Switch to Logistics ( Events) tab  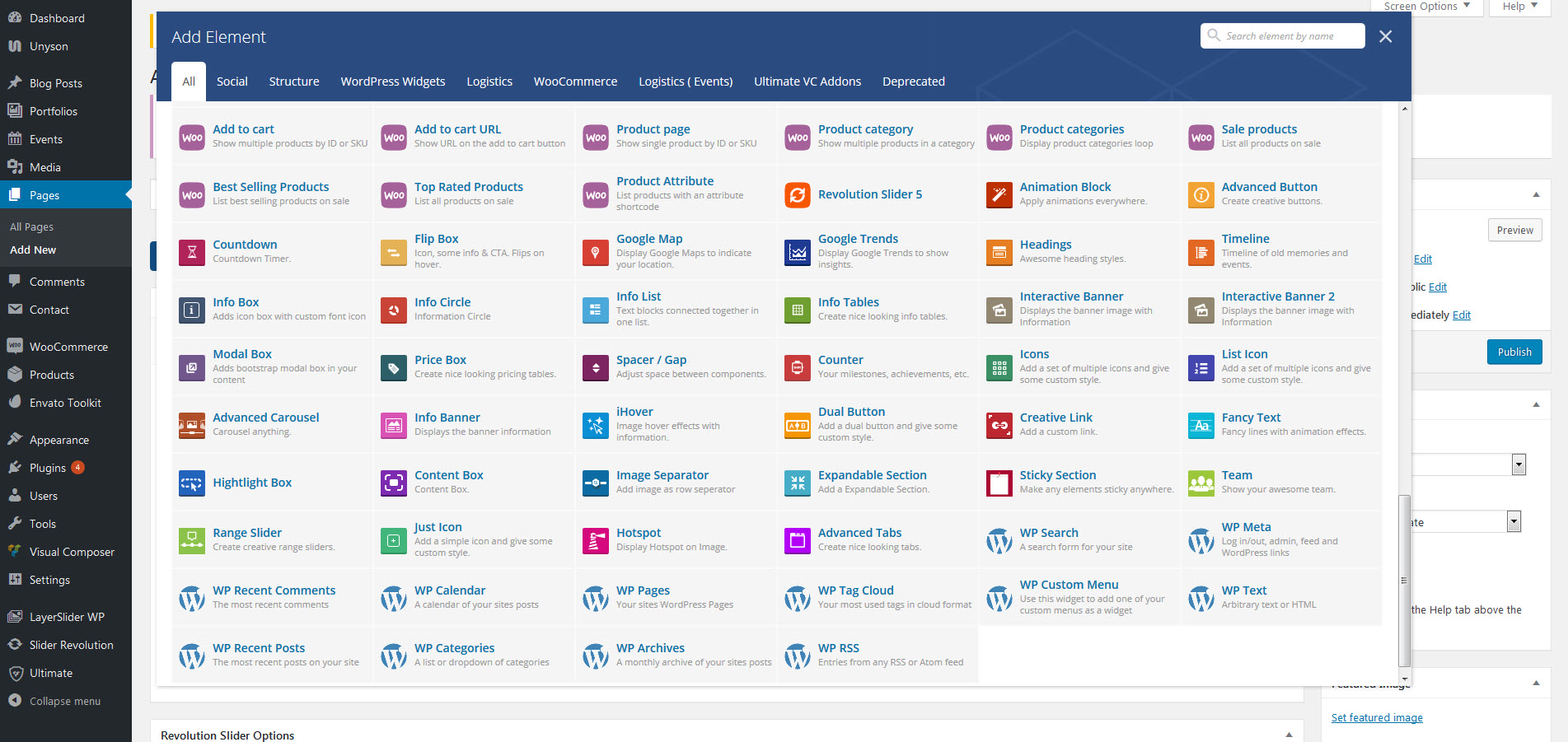(x=686, y=82)
